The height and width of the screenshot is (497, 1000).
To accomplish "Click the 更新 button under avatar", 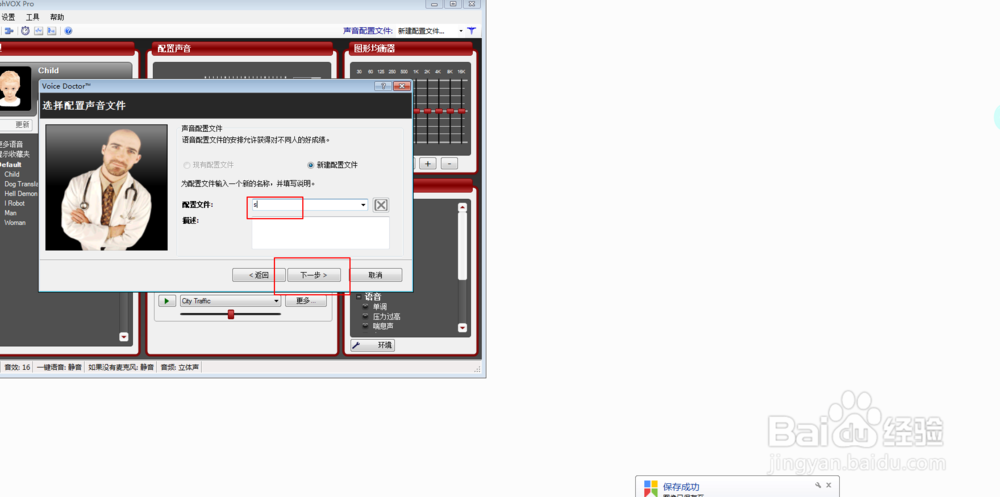I will tap(16, 124).
